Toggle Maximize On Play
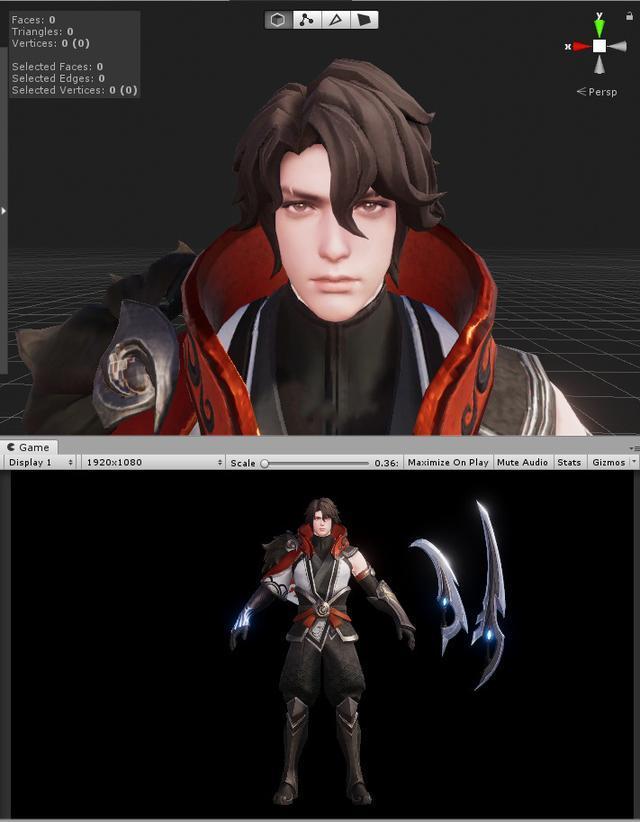Screen dimensions: 640x822 tap(448, 463)
